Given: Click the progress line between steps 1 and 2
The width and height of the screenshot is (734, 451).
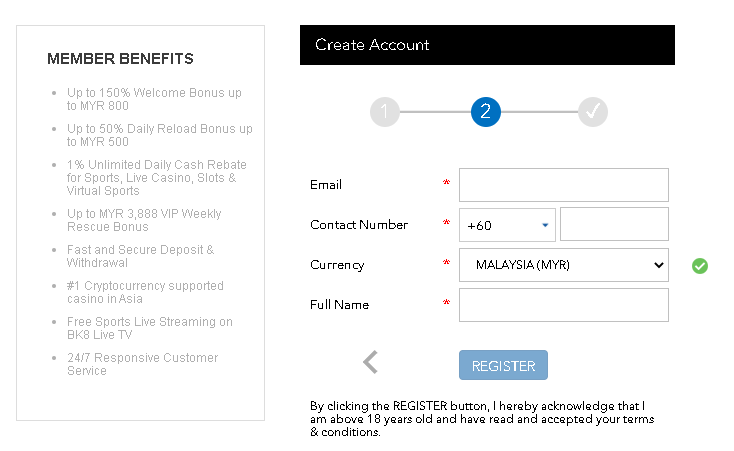Looking at the screenshot, I should [x=435, y=112].
